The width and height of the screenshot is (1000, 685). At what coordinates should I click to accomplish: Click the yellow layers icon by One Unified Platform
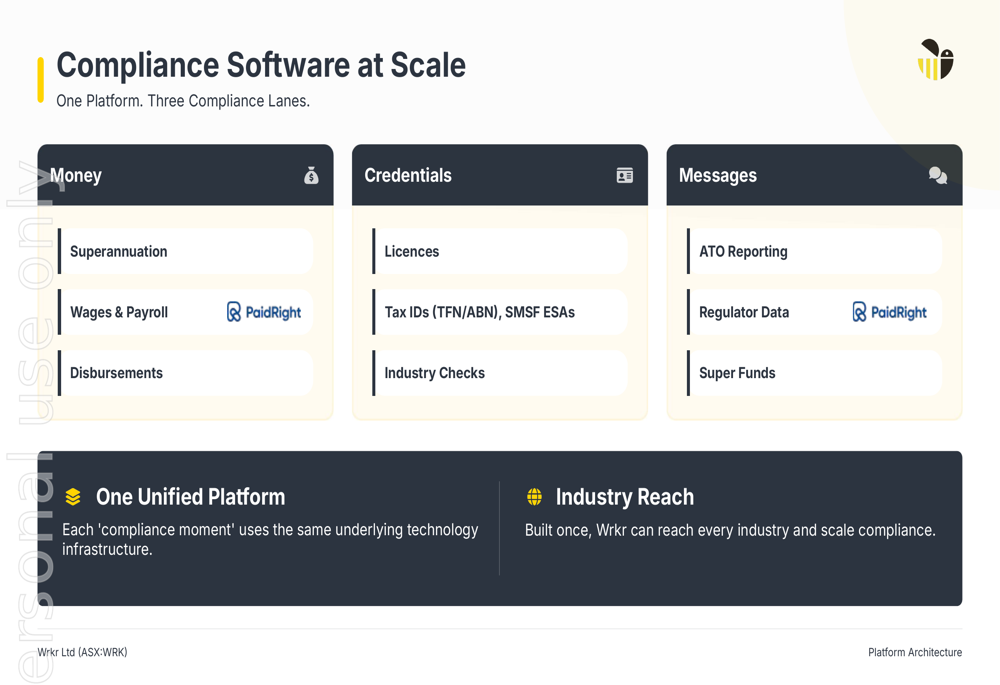[x=73, y=497]
